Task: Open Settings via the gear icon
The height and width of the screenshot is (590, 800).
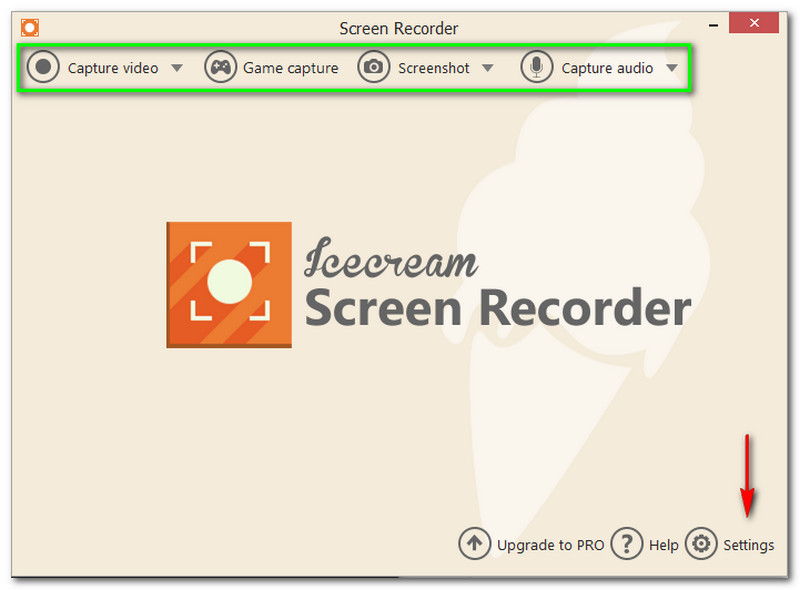Action: tap(701, 544)
